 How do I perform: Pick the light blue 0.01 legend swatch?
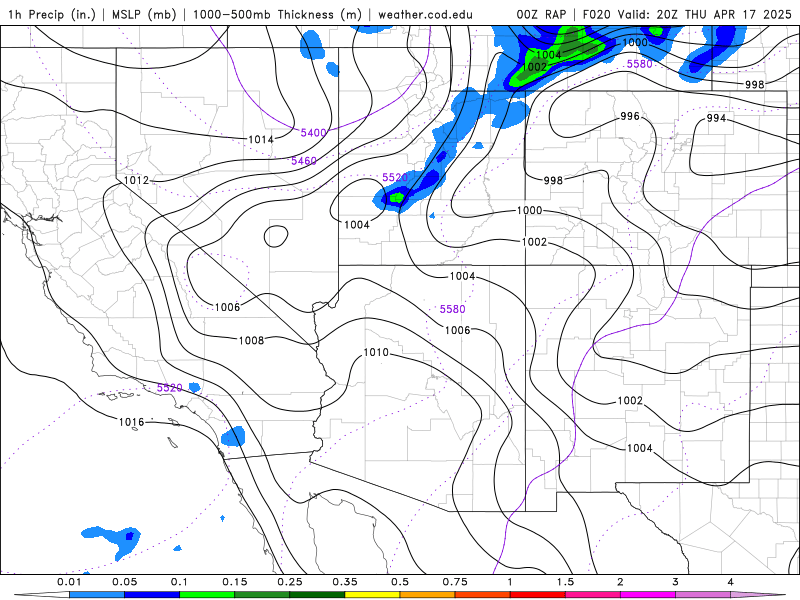[97, 595]
